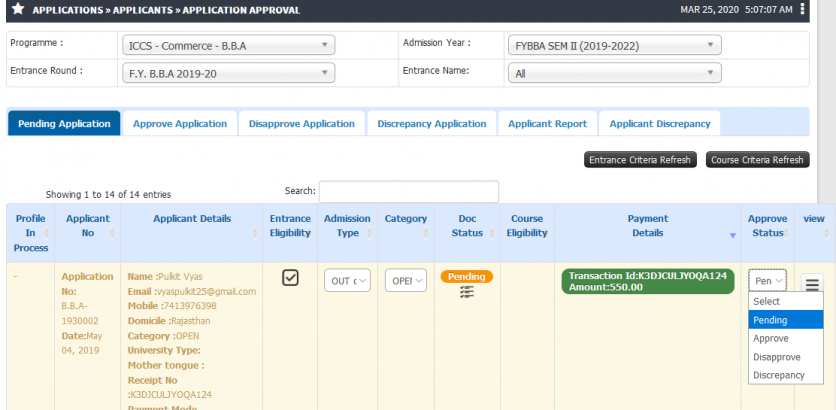This screenshot has width=836, height=410.
Task: Open the Entrance Round dropdown
Action: tap(228, 74)
